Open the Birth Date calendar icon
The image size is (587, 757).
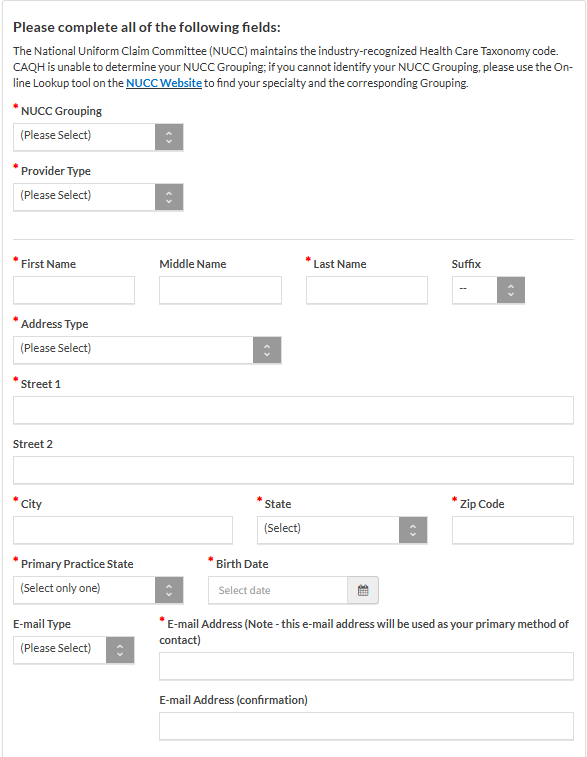point(363,590)
